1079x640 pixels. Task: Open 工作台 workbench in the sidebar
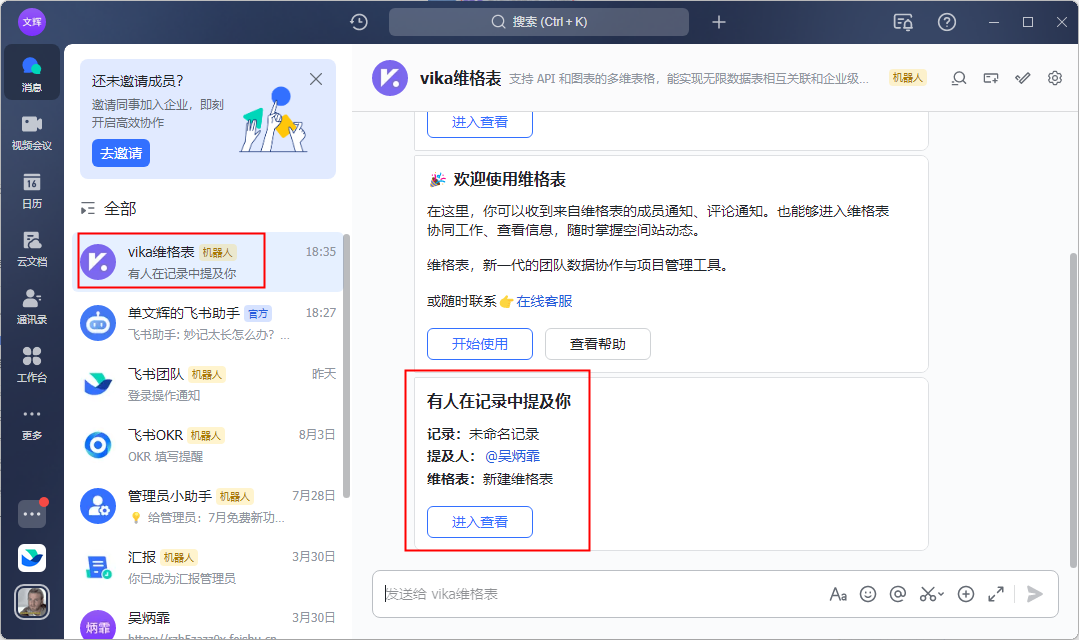pos(32,364)
